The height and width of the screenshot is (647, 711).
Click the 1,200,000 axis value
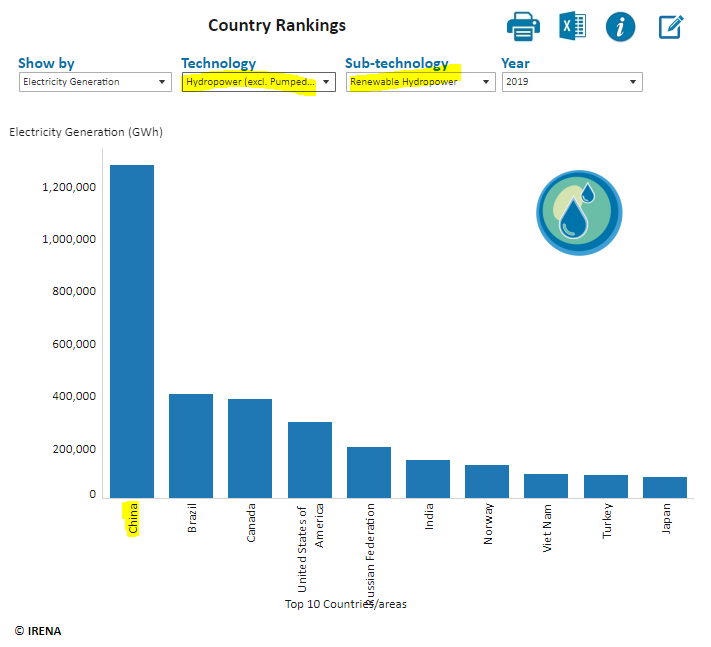point(69,187)
